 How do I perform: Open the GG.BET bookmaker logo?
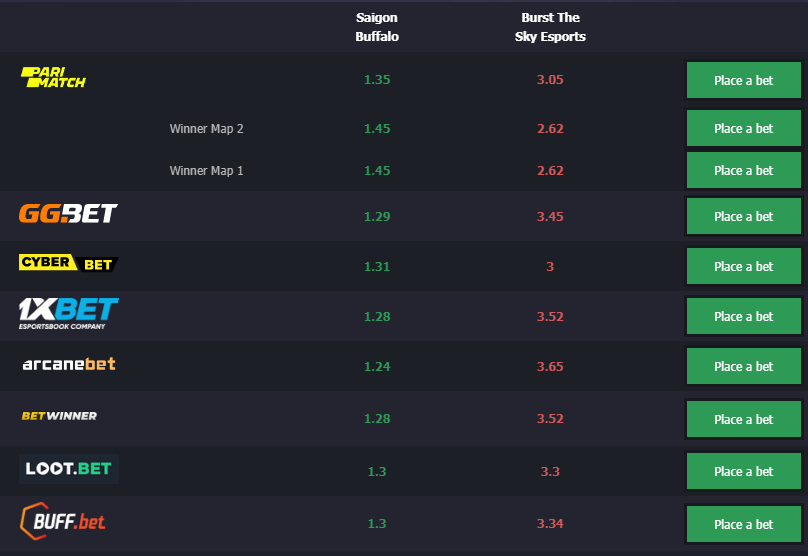68,213
